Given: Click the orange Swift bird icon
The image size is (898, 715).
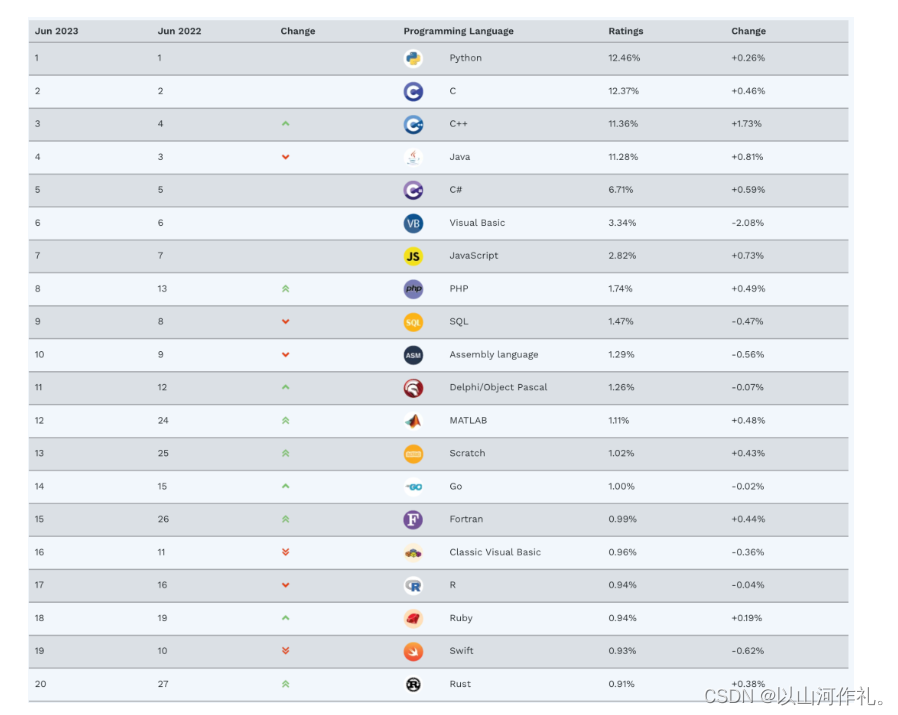Looking at the screenshot, I should (x=413, y=651).
